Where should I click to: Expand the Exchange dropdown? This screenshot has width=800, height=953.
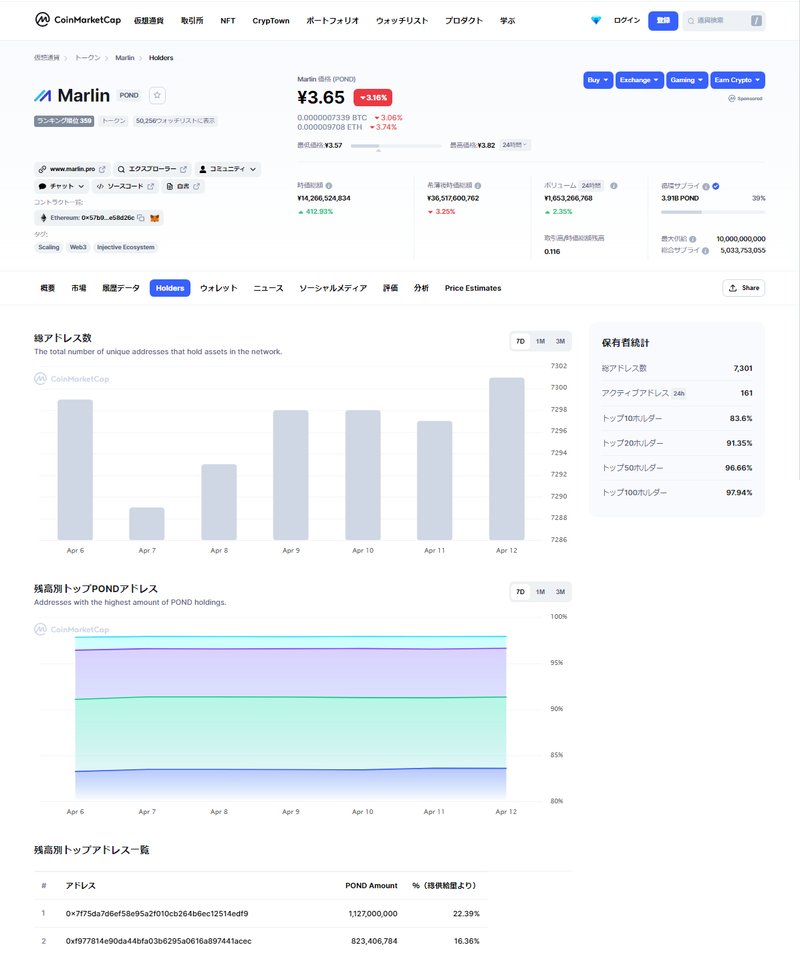[639, 80]
